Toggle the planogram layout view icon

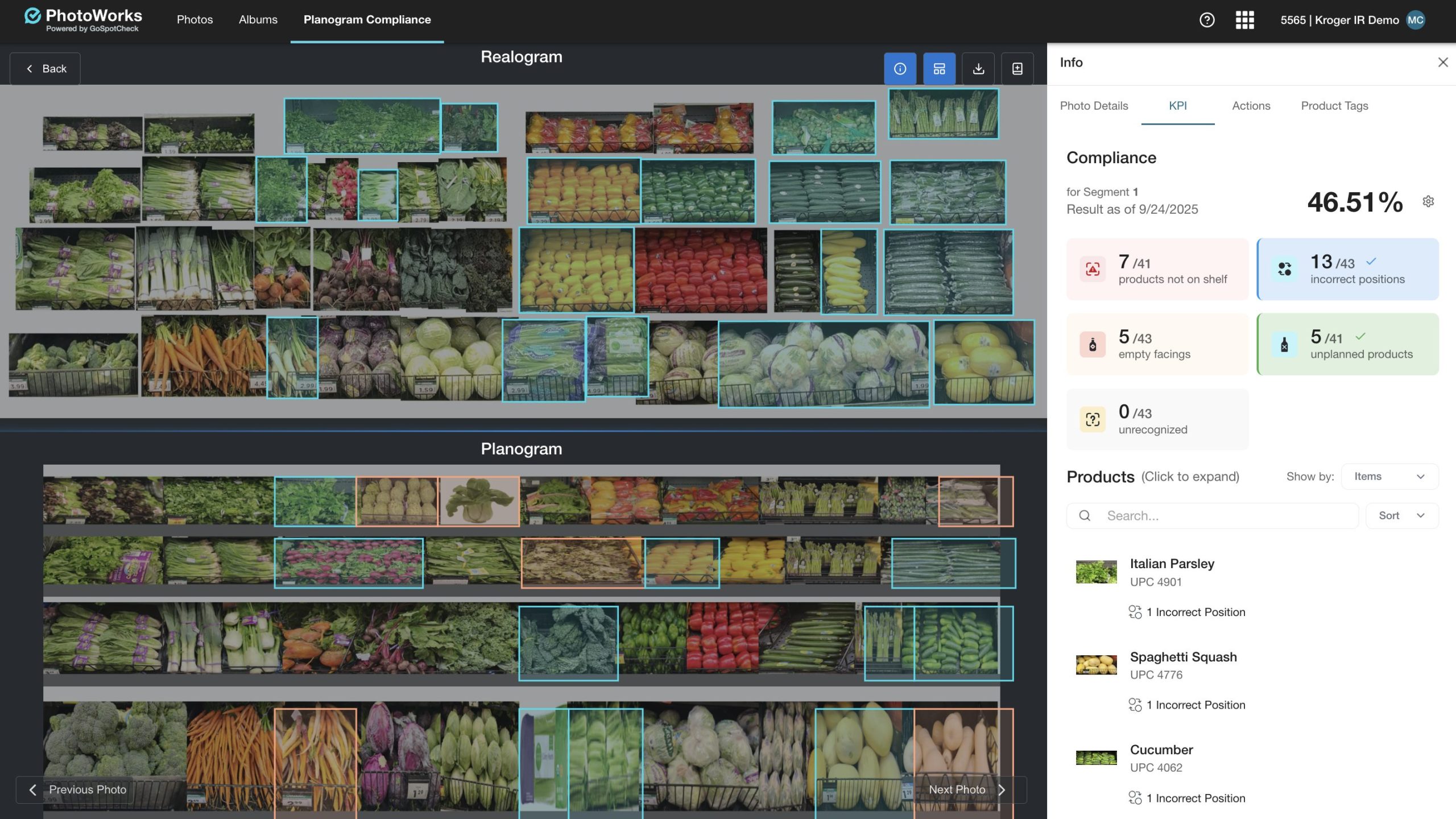coord(939,69)
